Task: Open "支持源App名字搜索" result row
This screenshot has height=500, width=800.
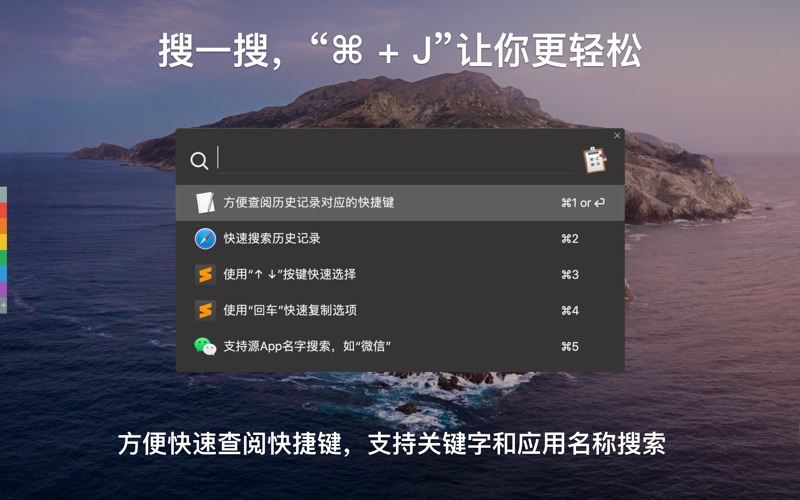Action: (400, 346)
